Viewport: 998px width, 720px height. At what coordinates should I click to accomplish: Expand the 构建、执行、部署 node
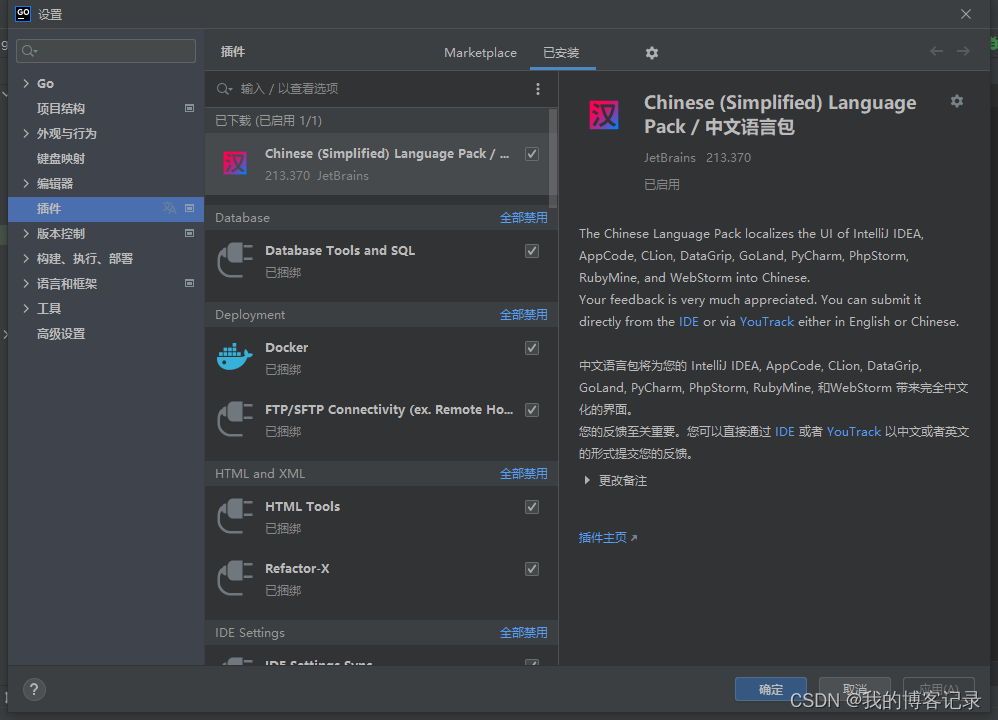26,258
